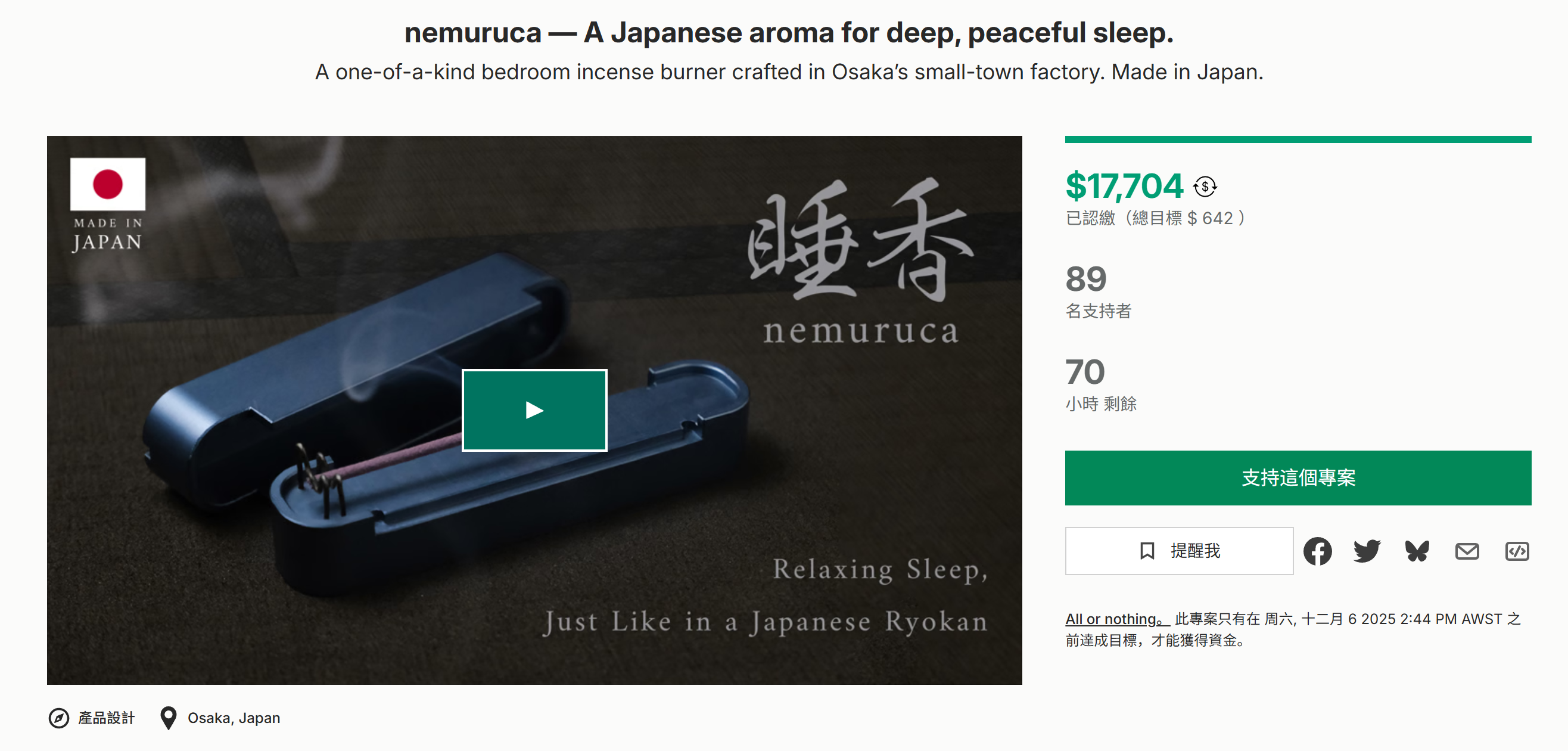Click the bookmark icon in 提醒我
The height and width of the screenshot is (751, 1568).
(x=1147, y=551)
